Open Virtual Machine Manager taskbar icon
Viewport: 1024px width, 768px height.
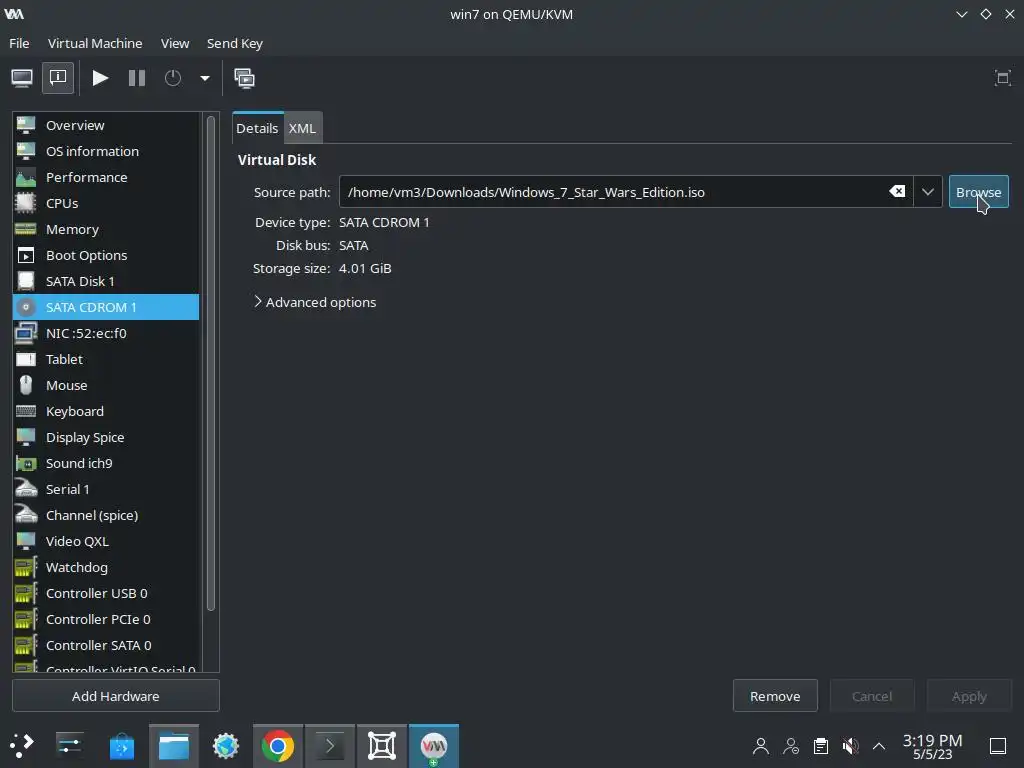434,746
